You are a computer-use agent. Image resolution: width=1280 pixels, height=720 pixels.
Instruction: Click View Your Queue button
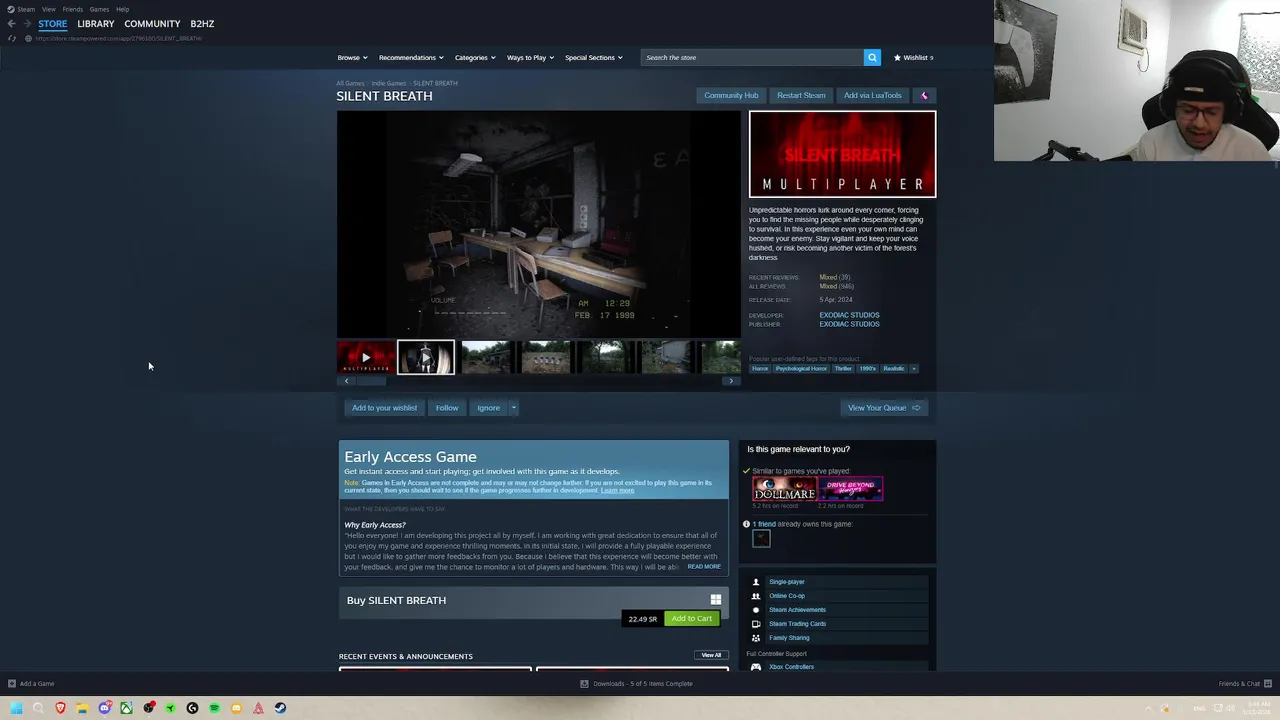tap(884, 408)
